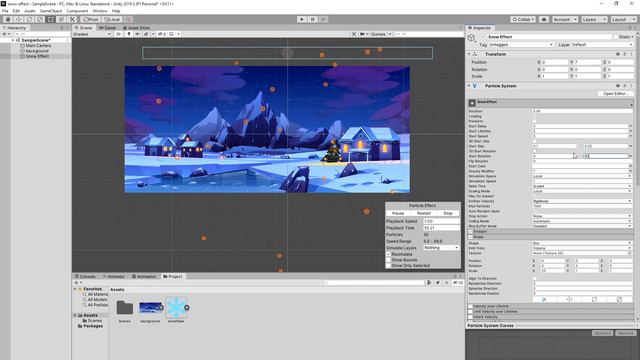
Task: Toggle scene lighting bulb icon
Action: click(129, 34)
